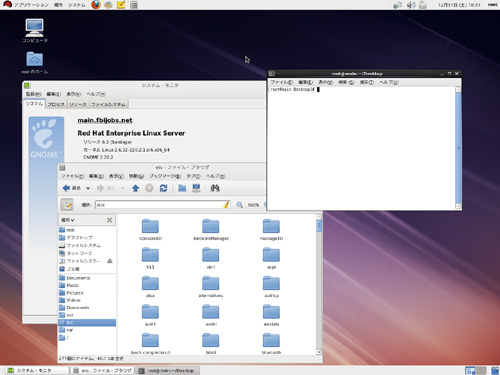This screenshot has height=375, width=500.
Task: Eject the mounted filesystem in sidebar
Action: coord(110,261)
